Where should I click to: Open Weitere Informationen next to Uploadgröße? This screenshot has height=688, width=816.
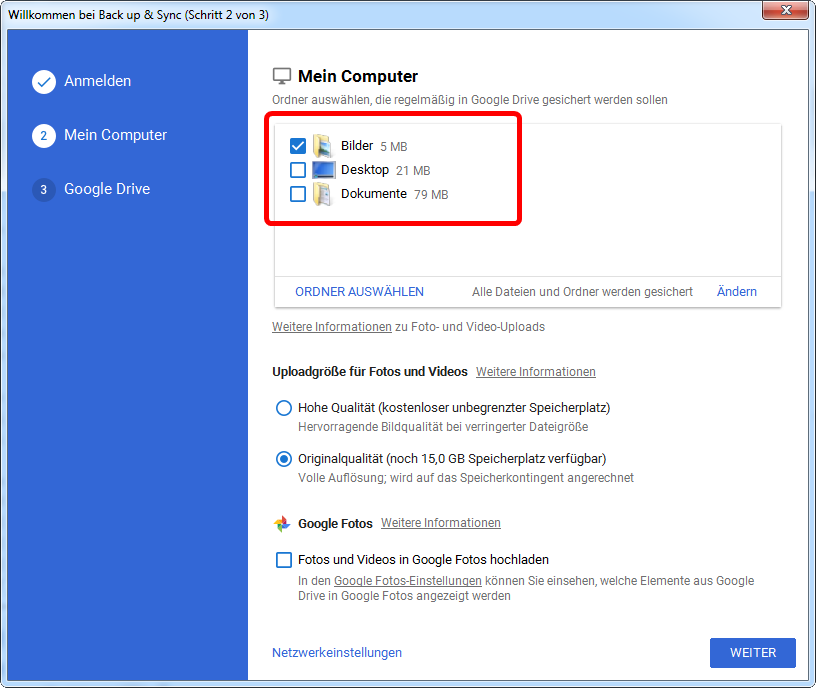point(536,372)
